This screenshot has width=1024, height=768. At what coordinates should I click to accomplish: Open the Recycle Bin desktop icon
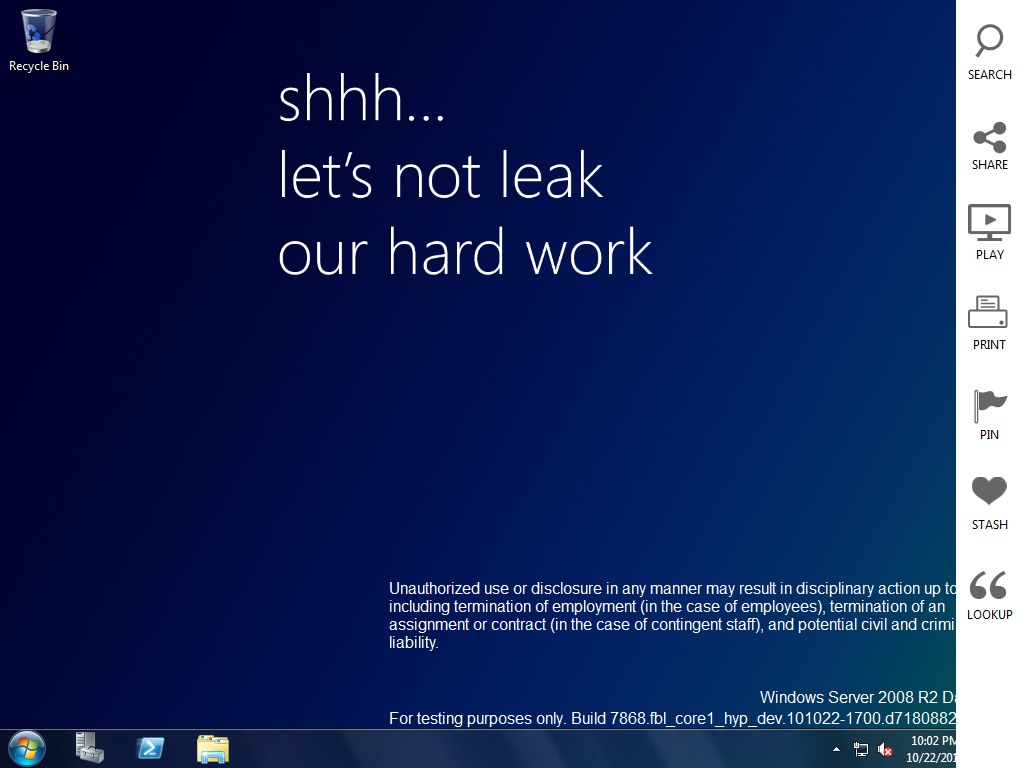(x=39, y=40)
